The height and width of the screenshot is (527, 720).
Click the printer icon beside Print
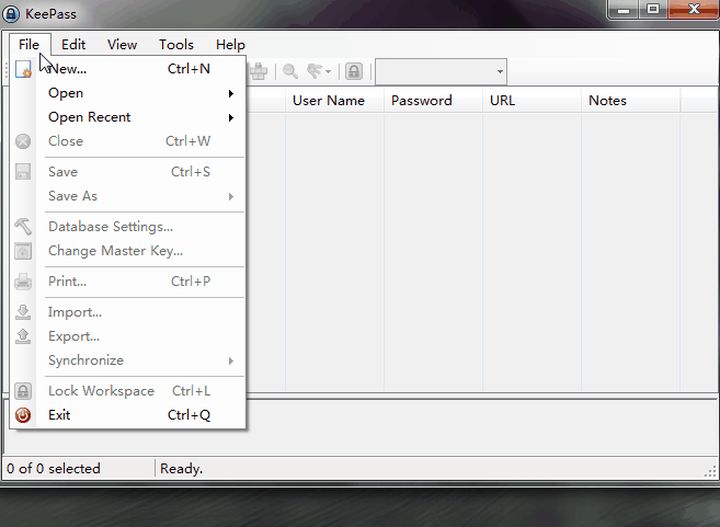[23, 282]
